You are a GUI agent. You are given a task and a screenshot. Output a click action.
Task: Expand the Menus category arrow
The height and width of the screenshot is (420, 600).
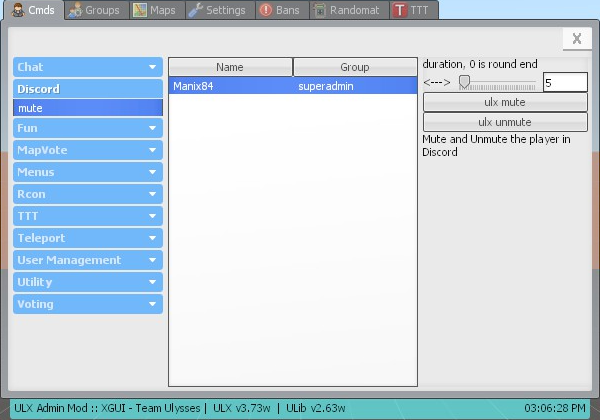point(152,172)
